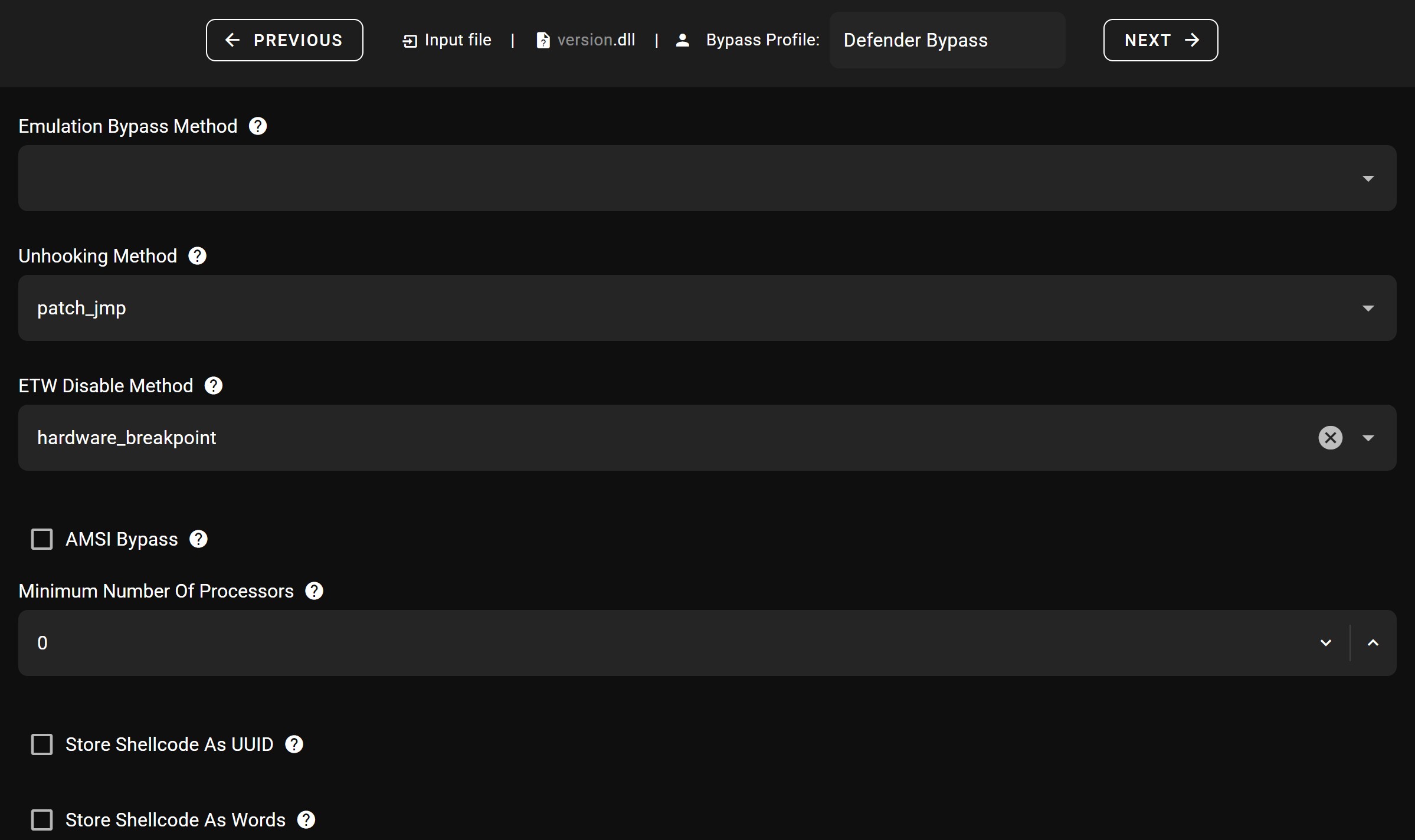Enable the AMSI Bypass checkbox
This screenshot has height=840, width=1415.
pos(42,539)
